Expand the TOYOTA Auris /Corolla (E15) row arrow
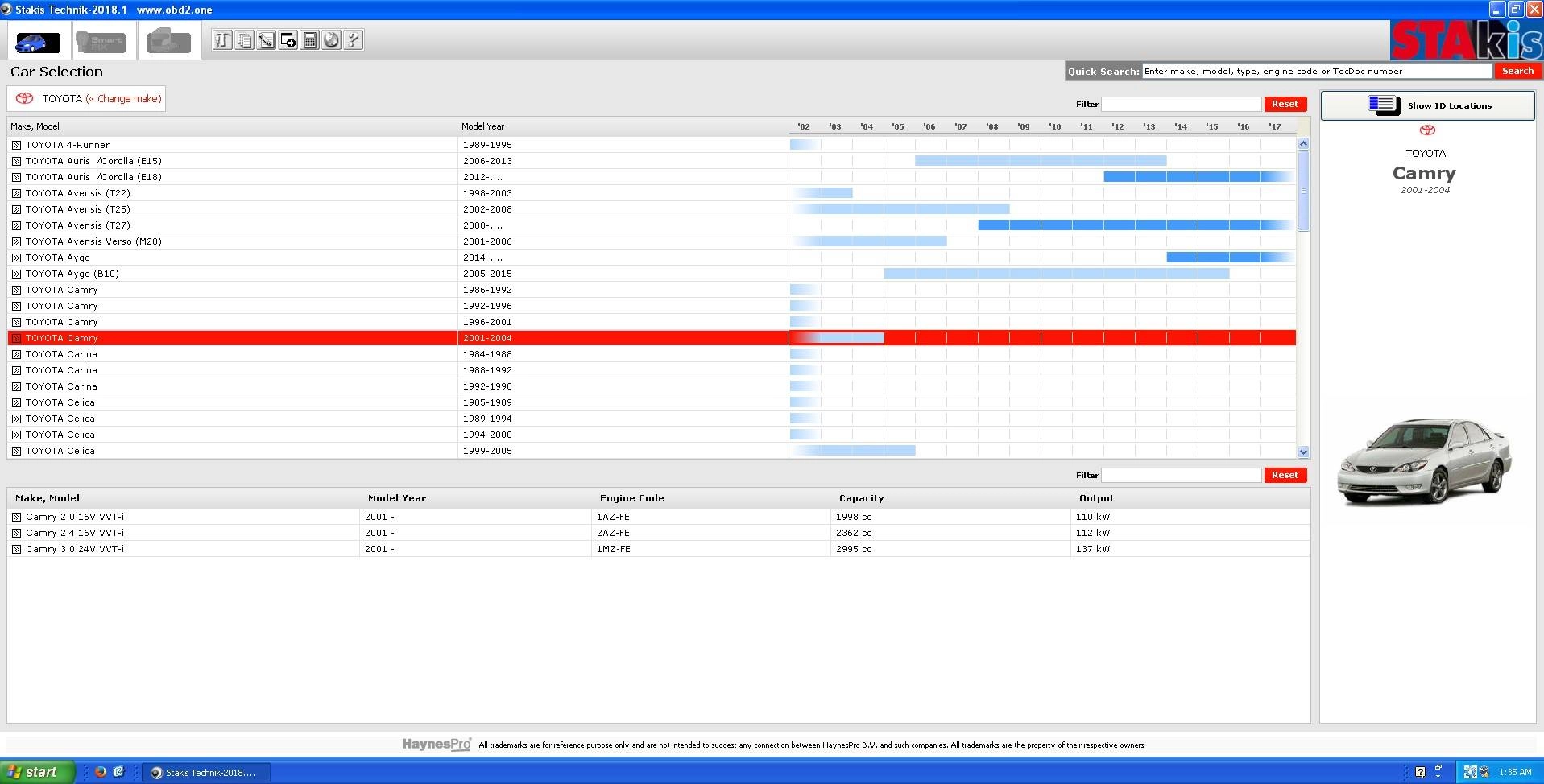The width and height of the screenshot is (1544, 784). click(16, 161)
